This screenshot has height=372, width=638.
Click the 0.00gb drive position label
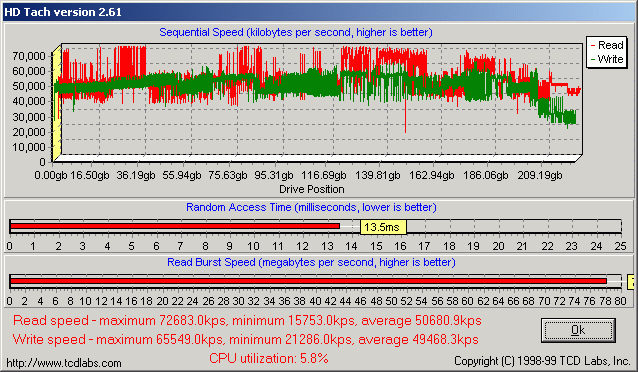pos(51,175)
